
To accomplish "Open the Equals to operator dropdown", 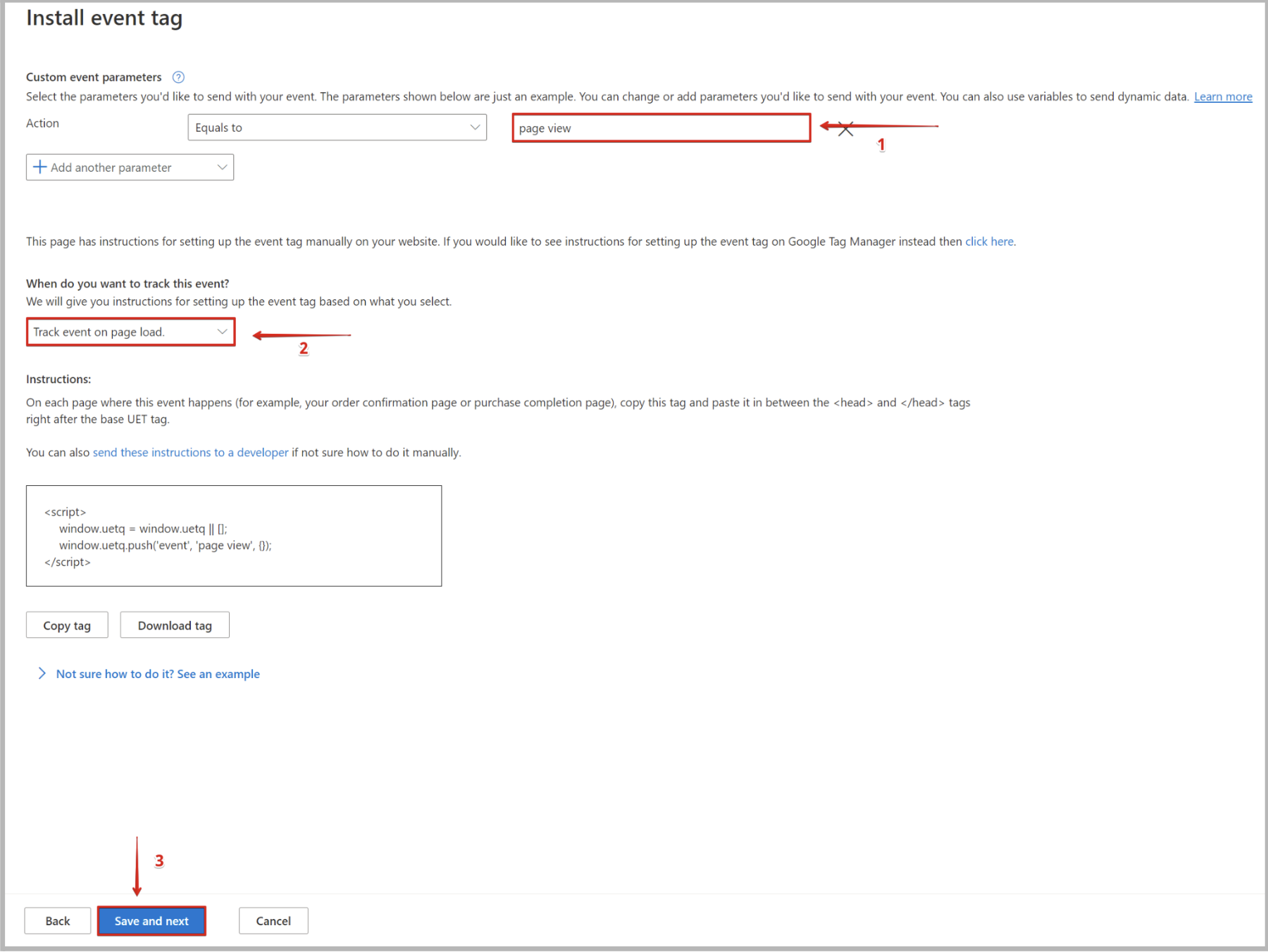I will pyautogui.click(x=337, y=127).
